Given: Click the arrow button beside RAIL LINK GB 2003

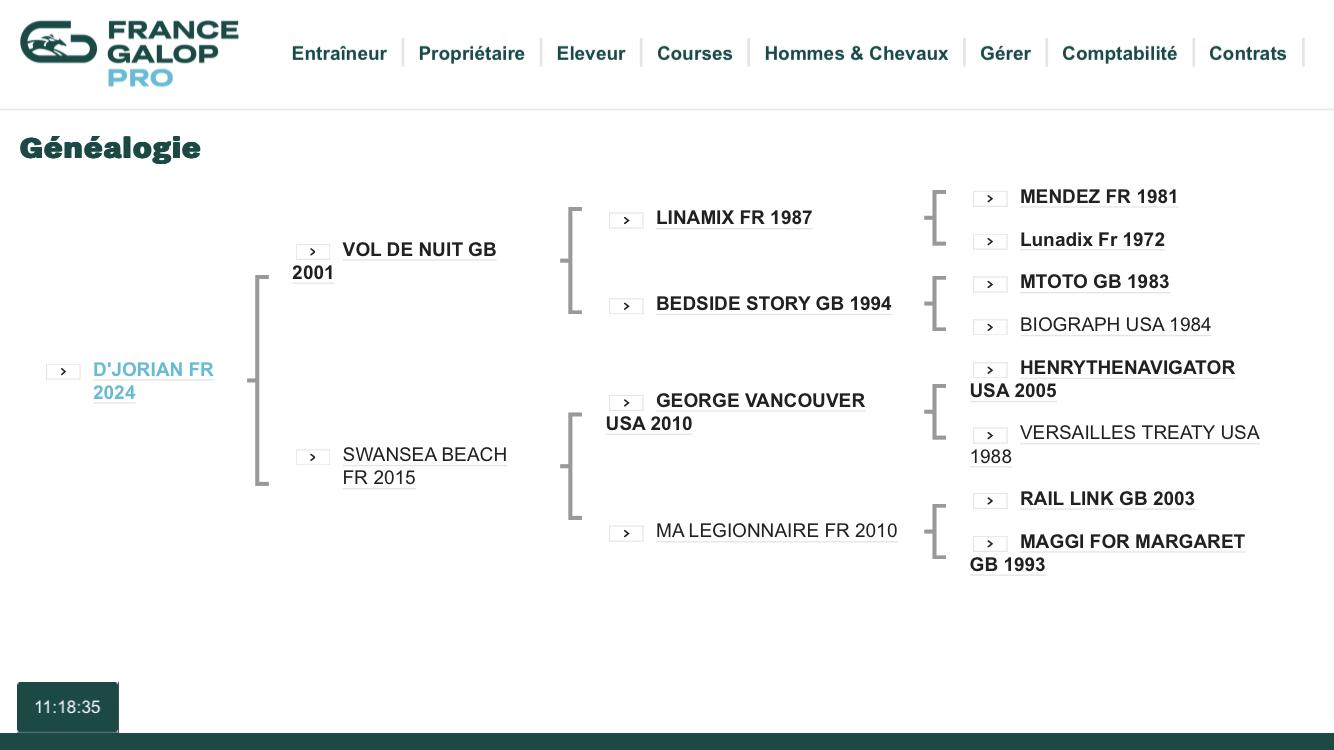Looking at the screenshot, I should [990, 501].
